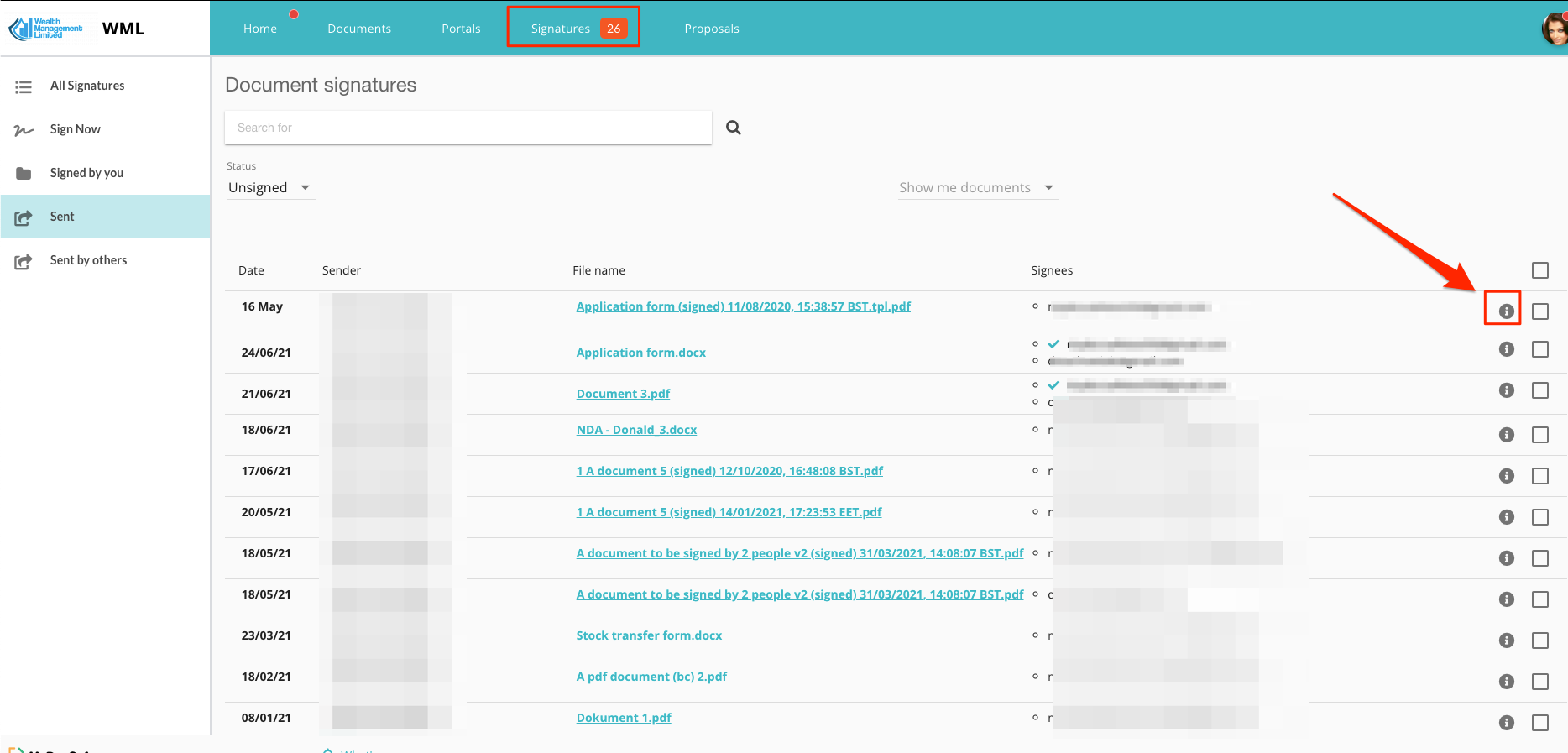Open the Documents tab
This screenshot has width=1568, height=753.
(358, 29)
